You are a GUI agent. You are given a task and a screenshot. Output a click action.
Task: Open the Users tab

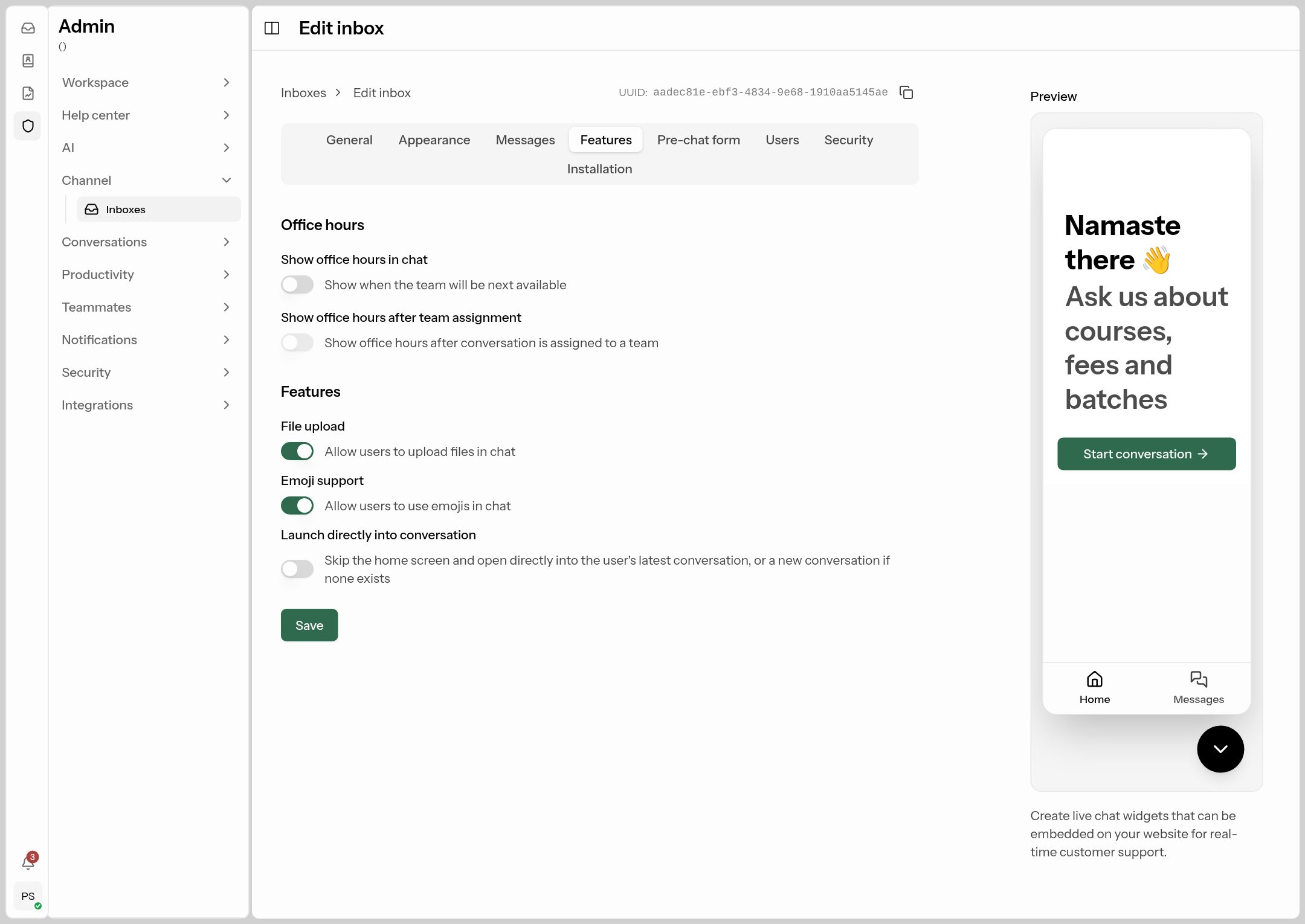coord(782,140)
